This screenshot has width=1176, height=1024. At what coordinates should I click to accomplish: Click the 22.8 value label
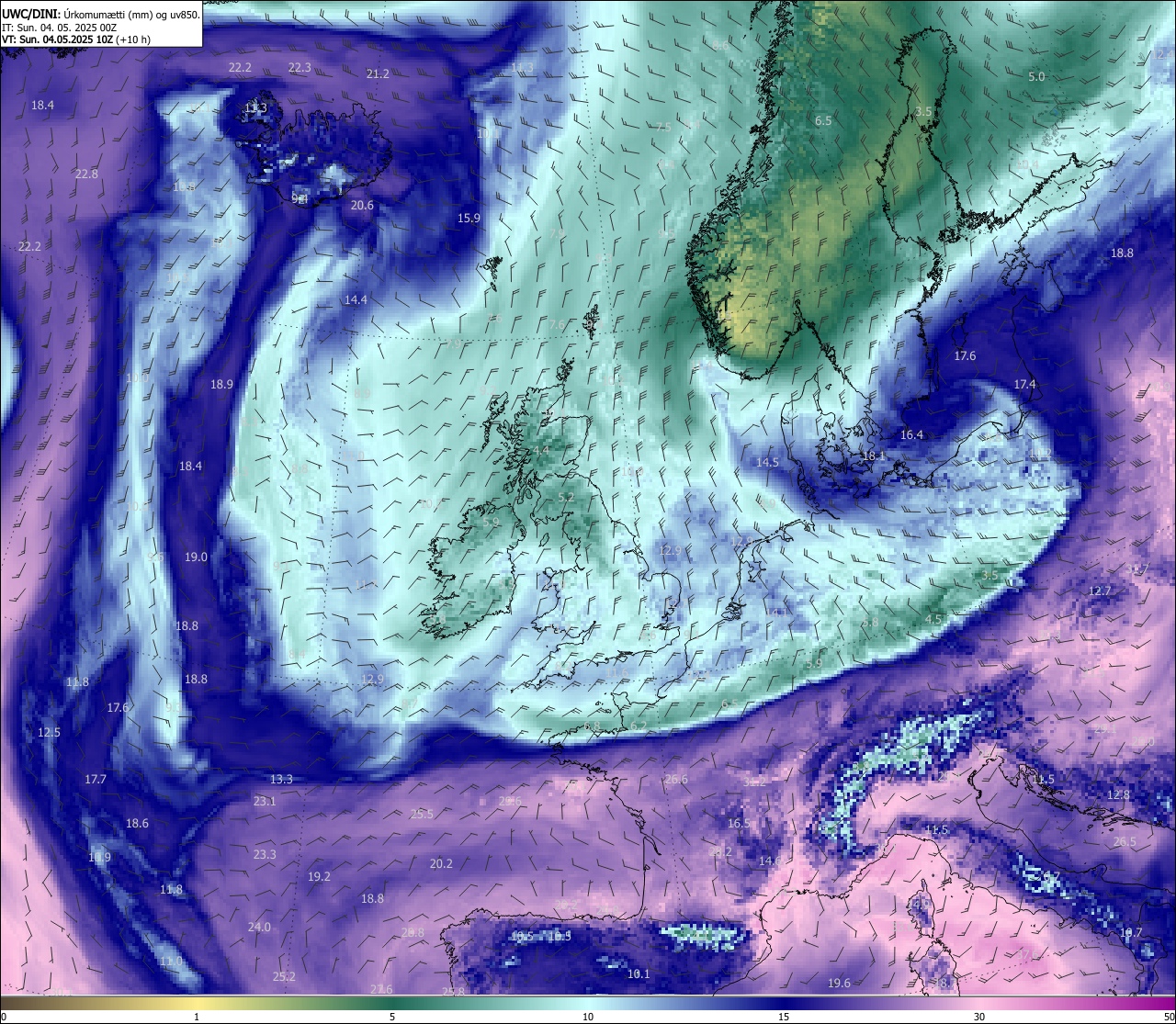pos(86,174)
